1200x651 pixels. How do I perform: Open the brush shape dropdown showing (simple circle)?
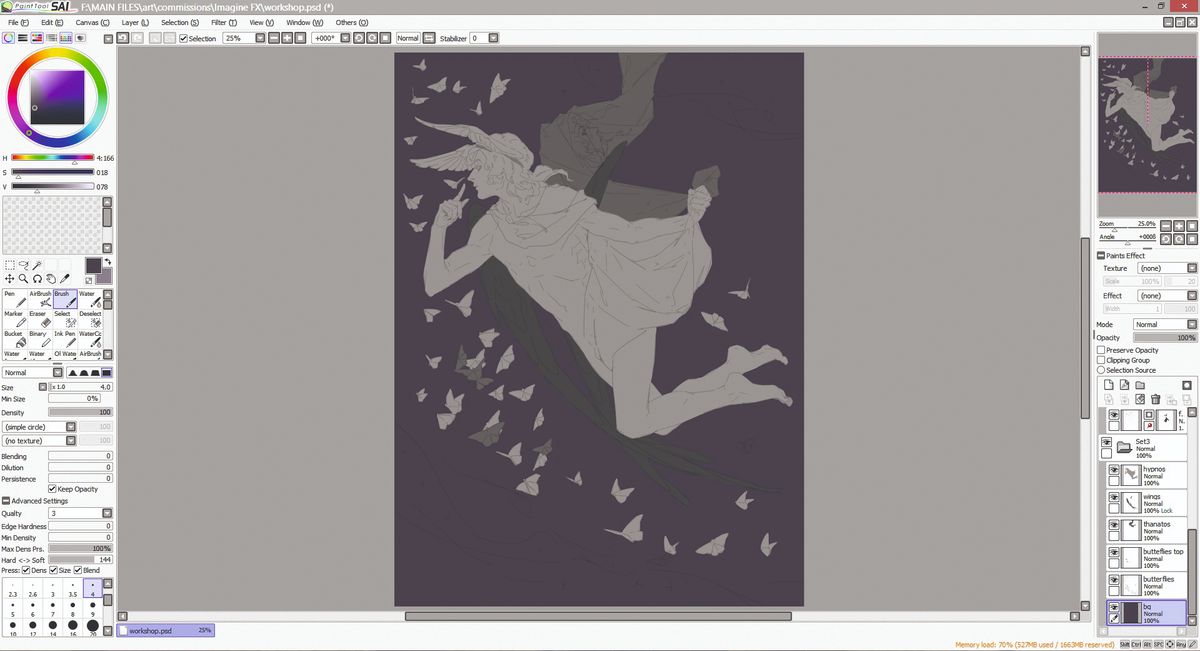click(69, 426)
